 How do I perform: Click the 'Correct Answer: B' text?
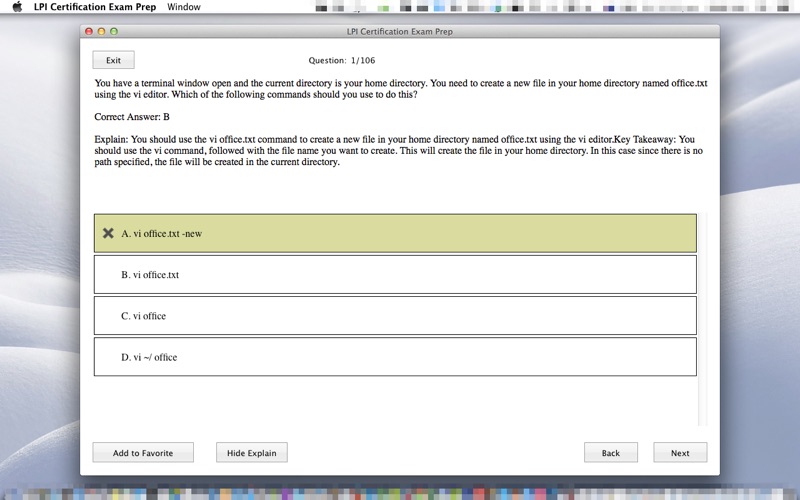pyautogui.click(x=132, y=117)
